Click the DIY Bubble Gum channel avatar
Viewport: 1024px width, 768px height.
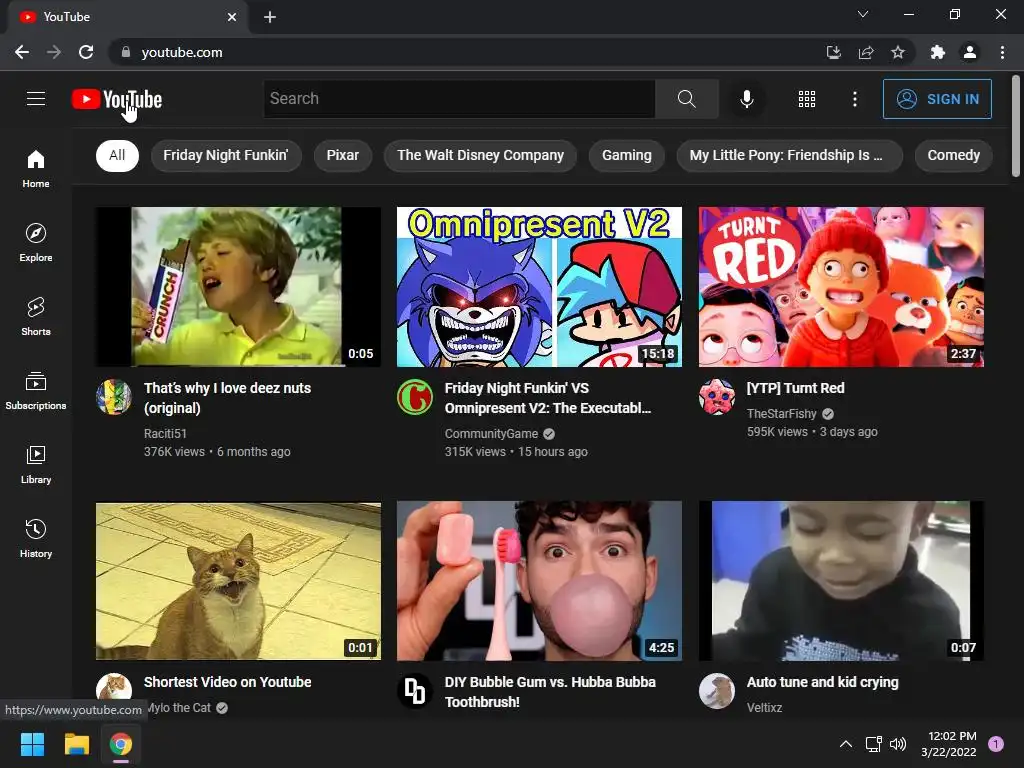(x=415, y=691)
